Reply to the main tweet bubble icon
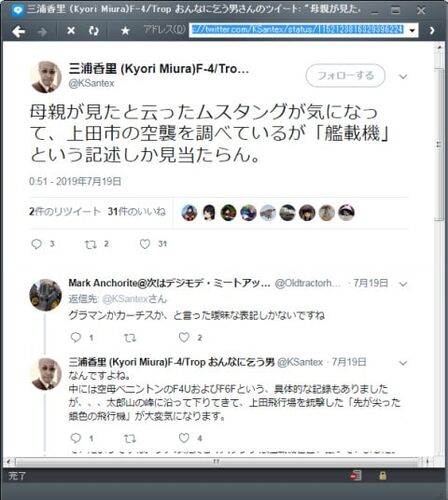This screenshot has width=448, height=500. (36, 244)
